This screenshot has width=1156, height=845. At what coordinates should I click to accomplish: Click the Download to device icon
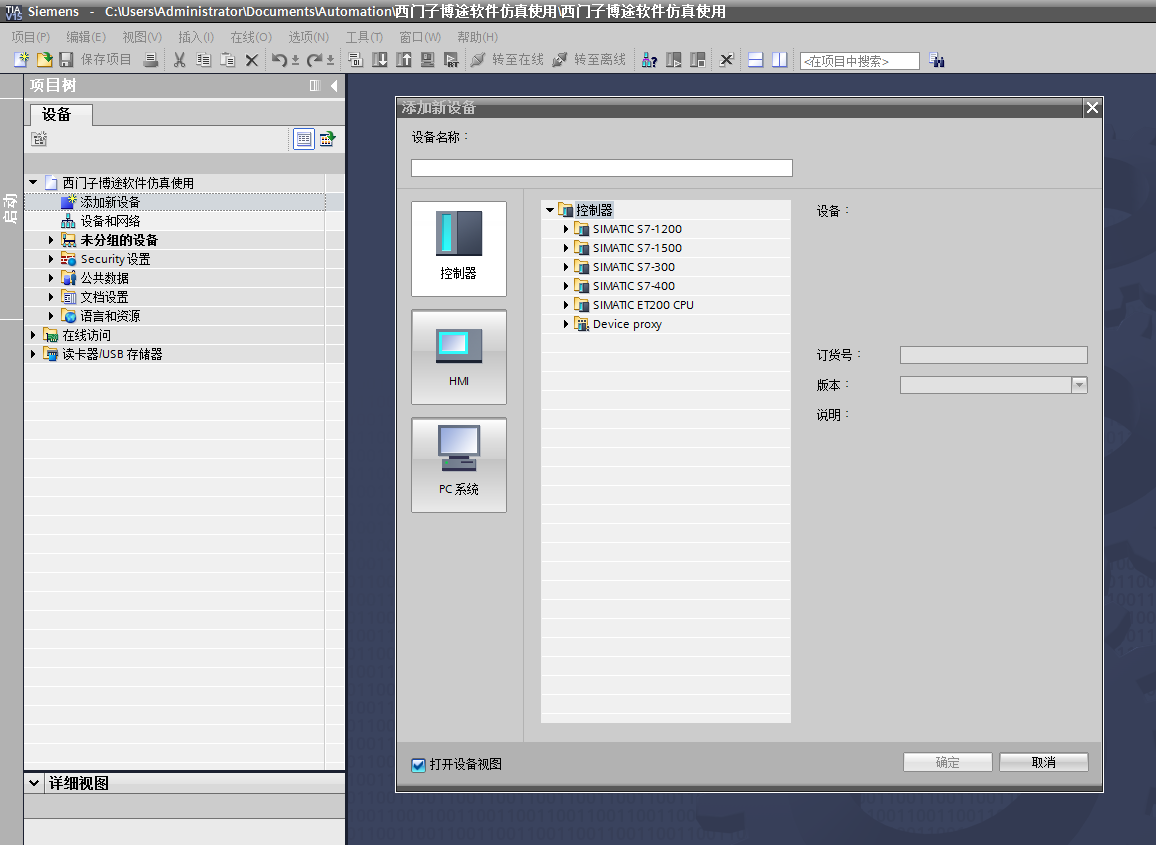380,60
